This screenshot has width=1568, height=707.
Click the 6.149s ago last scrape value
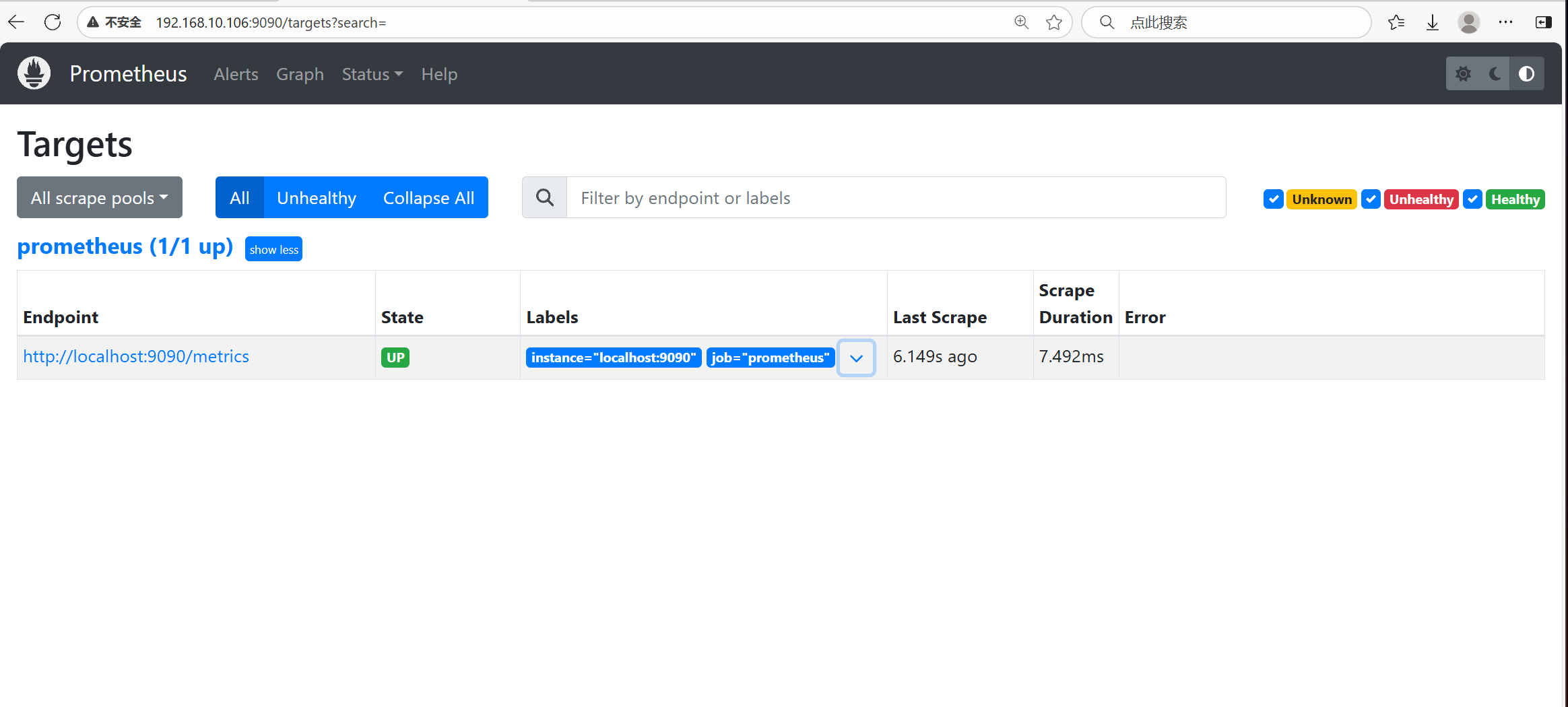pyautogui.click(x=935, y=356)
